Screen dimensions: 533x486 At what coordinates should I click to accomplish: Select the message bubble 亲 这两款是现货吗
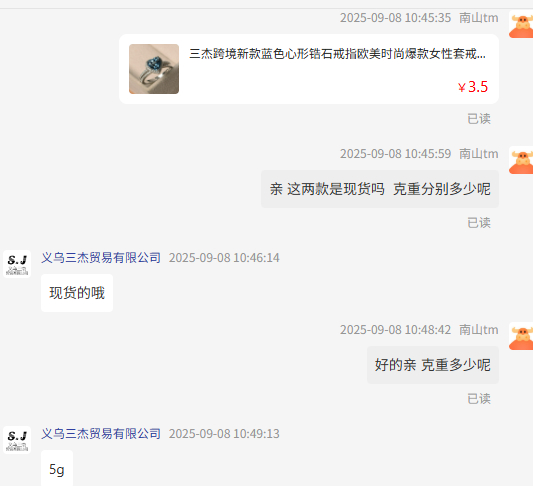tap(380, 189)
